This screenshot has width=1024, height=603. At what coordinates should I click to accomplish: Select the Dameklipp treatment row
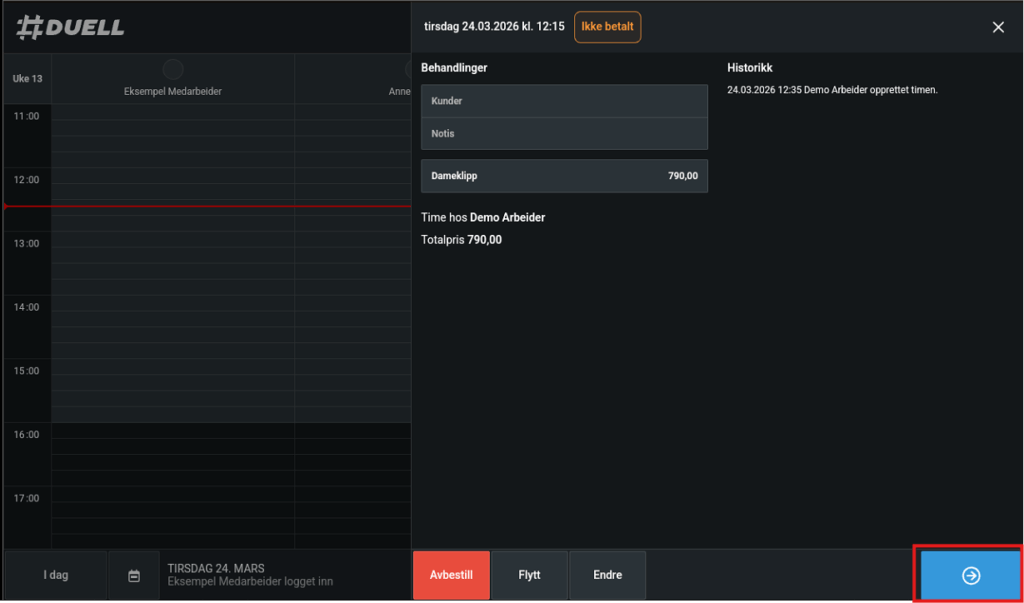[564, 176]
